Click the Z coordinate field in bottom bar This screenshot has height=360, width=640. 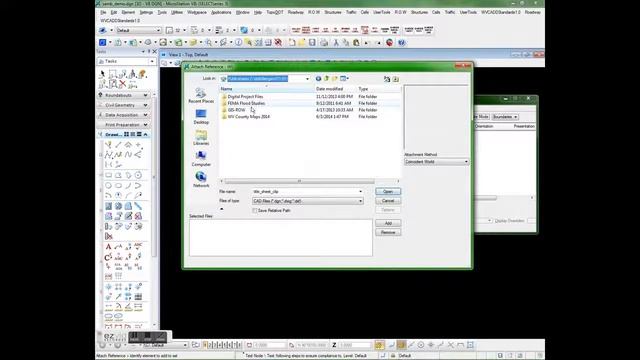(x=354, y=345)
